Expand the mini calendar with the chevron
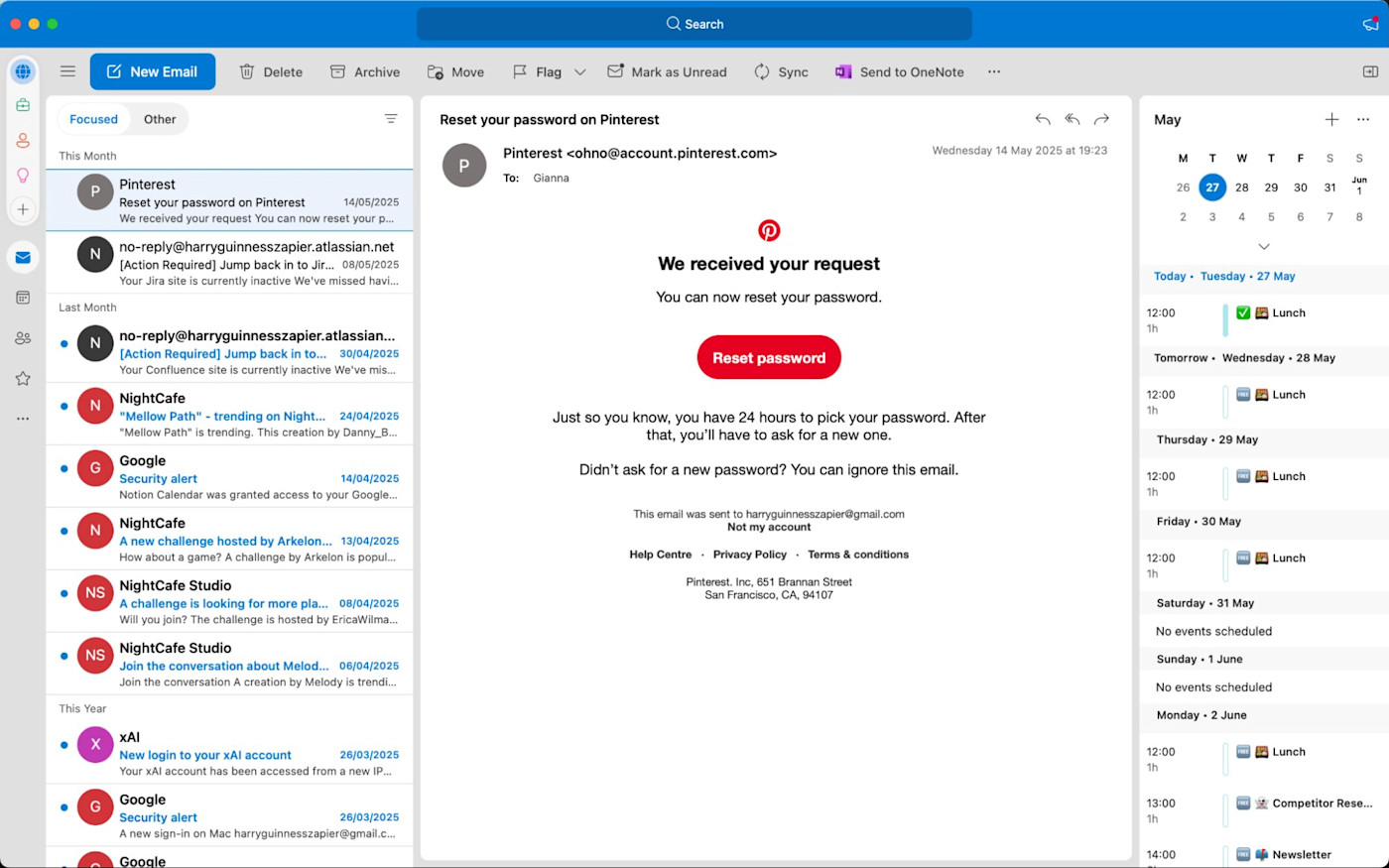Image resolution: width=1389 pixels, height=868 pixels. point(1264,246)
